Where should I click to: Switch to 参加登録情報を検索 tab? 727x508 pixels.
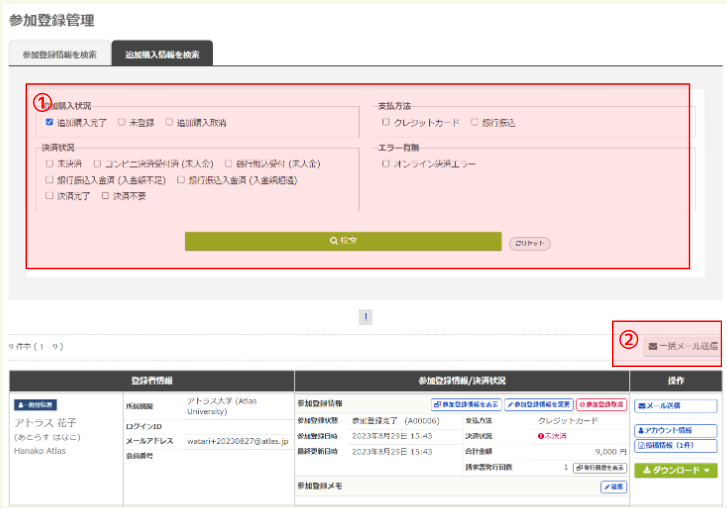point(57,55)
